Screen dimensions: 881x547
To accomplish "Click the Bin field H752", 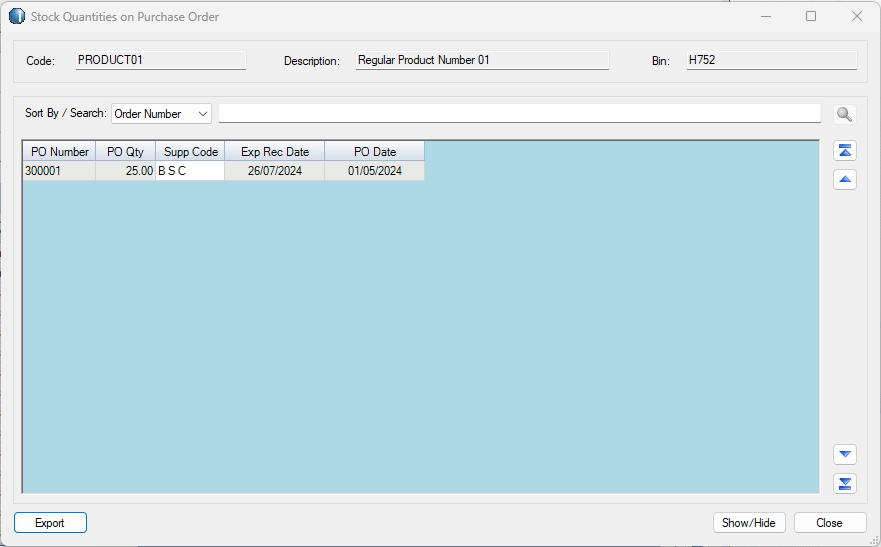I will coord(771,60).
